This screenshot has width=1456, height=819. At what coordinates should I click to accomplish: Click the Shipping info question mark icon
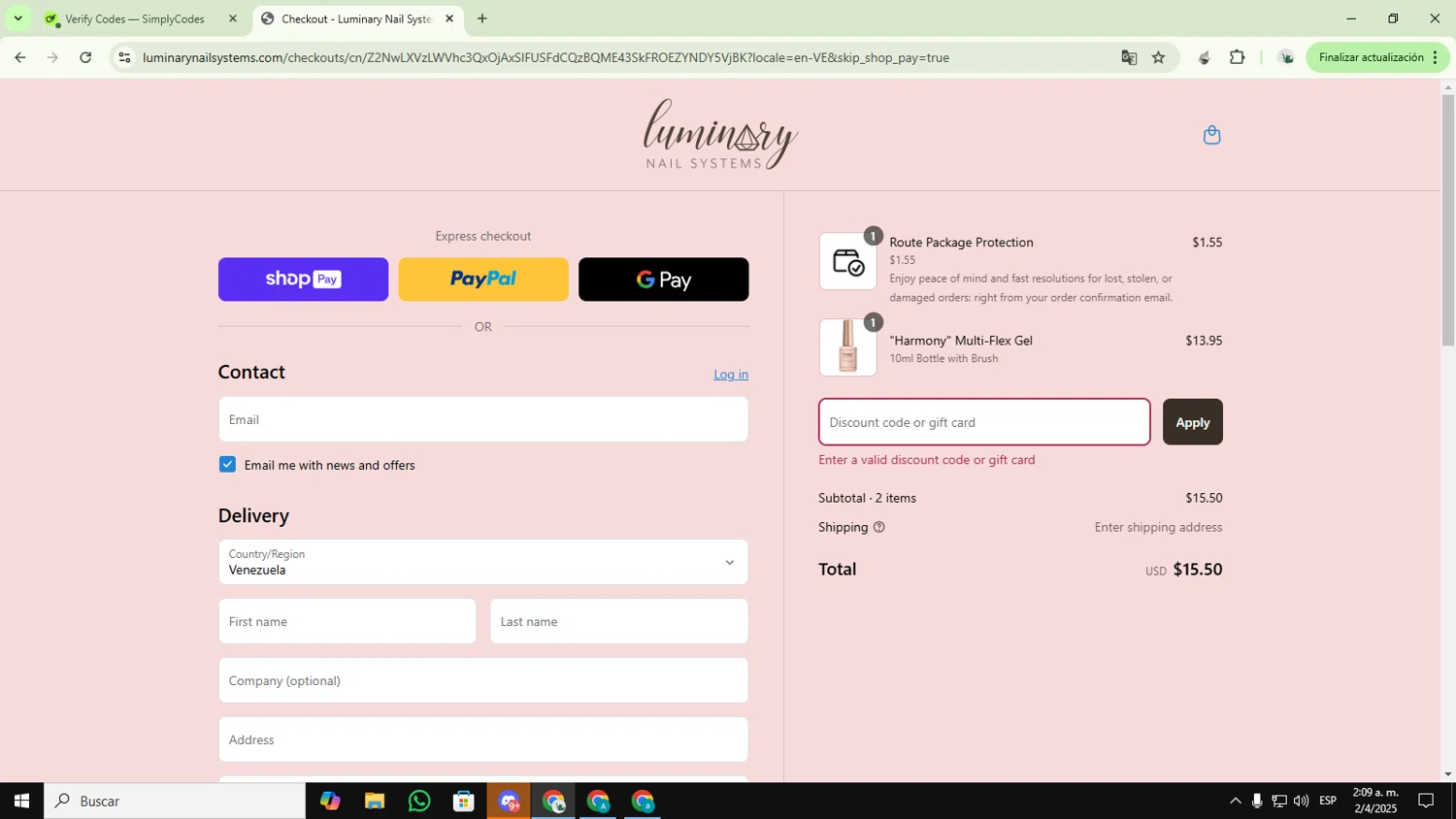879,528
